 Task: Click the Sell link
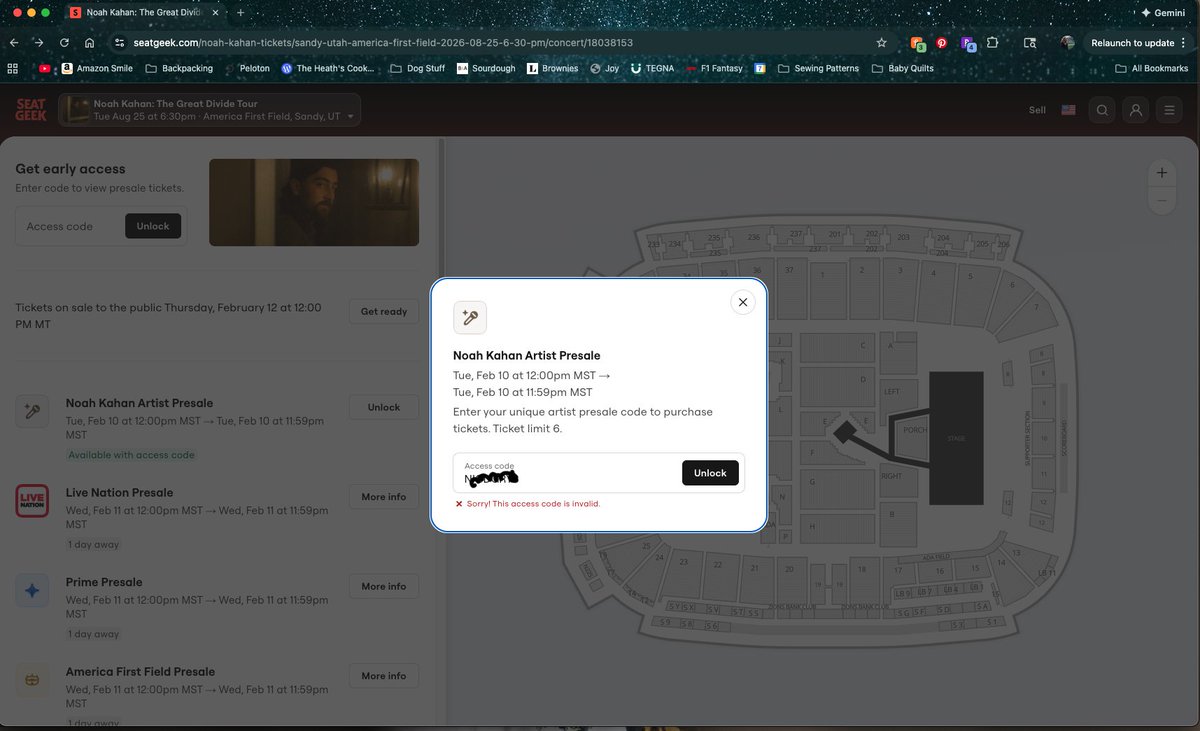tap(1037, 110)
